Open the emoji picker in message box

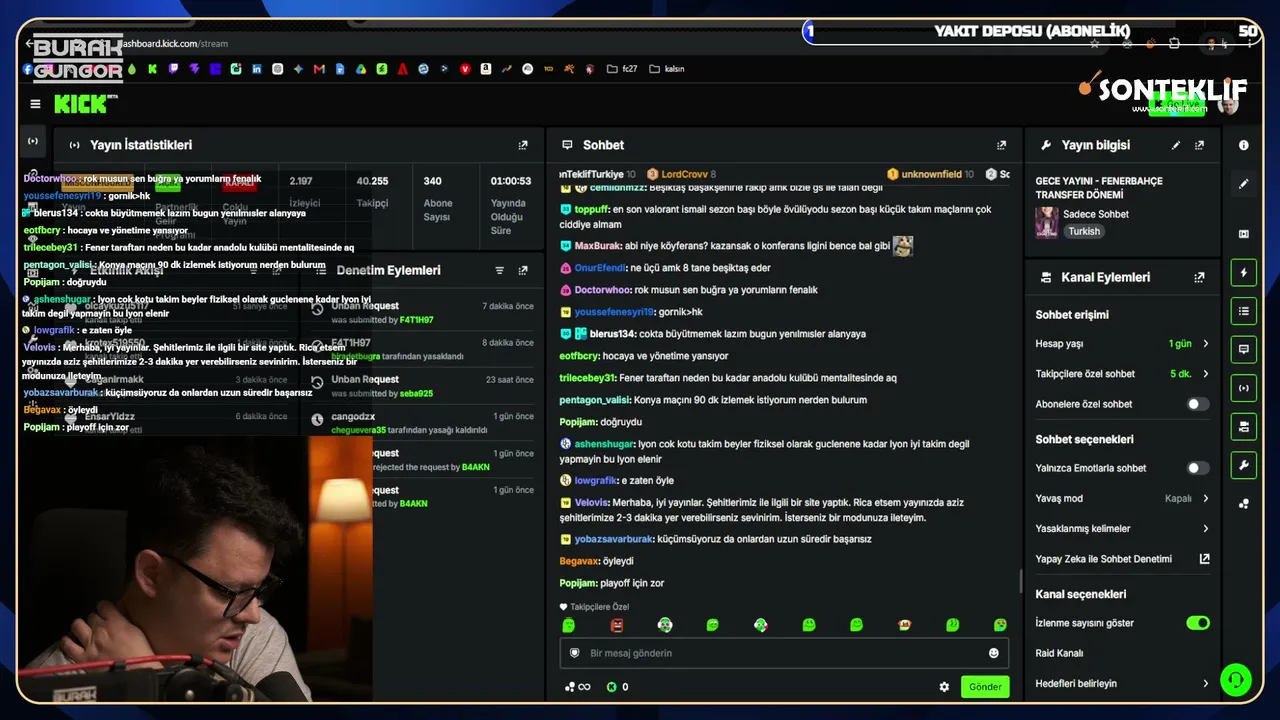994,653
